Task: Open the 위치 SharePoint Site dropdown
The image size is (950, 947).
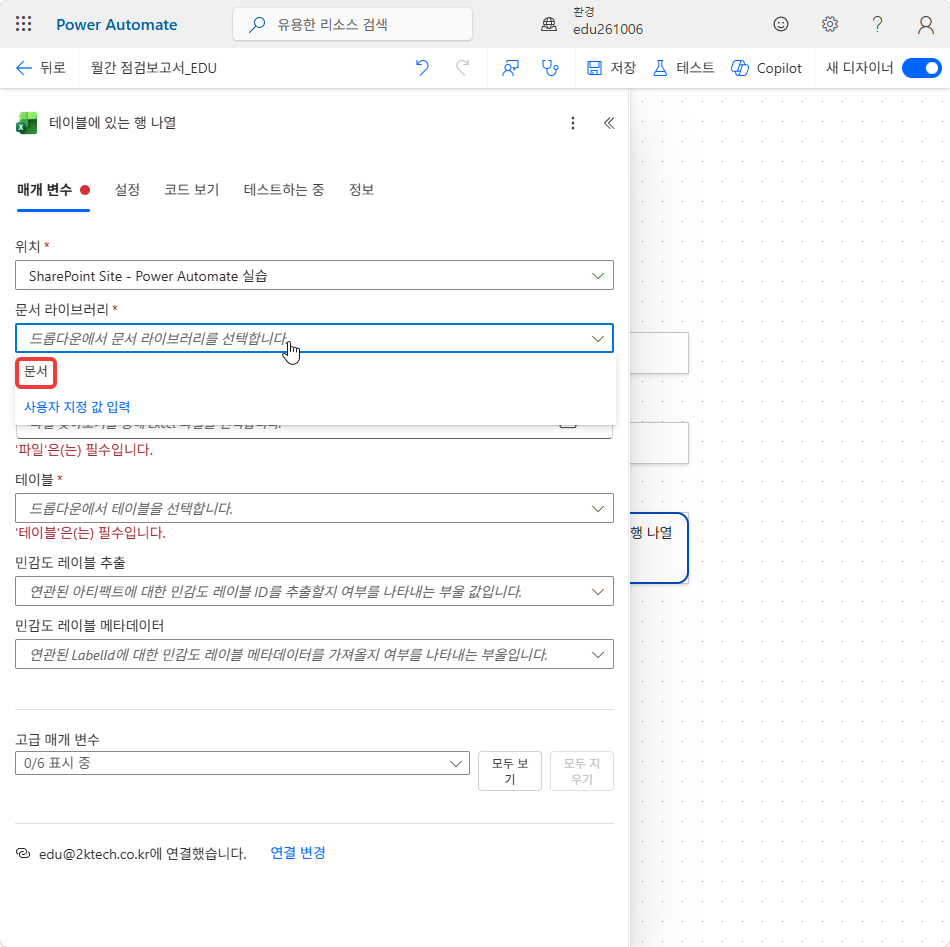Action: 314,276
